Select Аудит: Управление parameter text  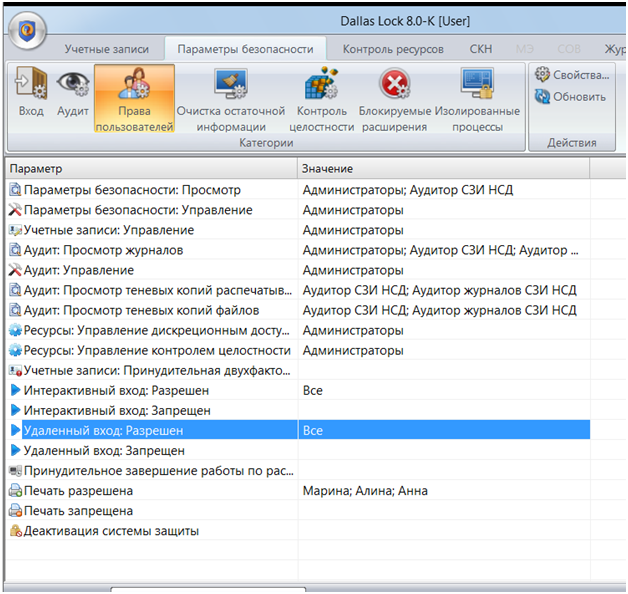[79, 270]
